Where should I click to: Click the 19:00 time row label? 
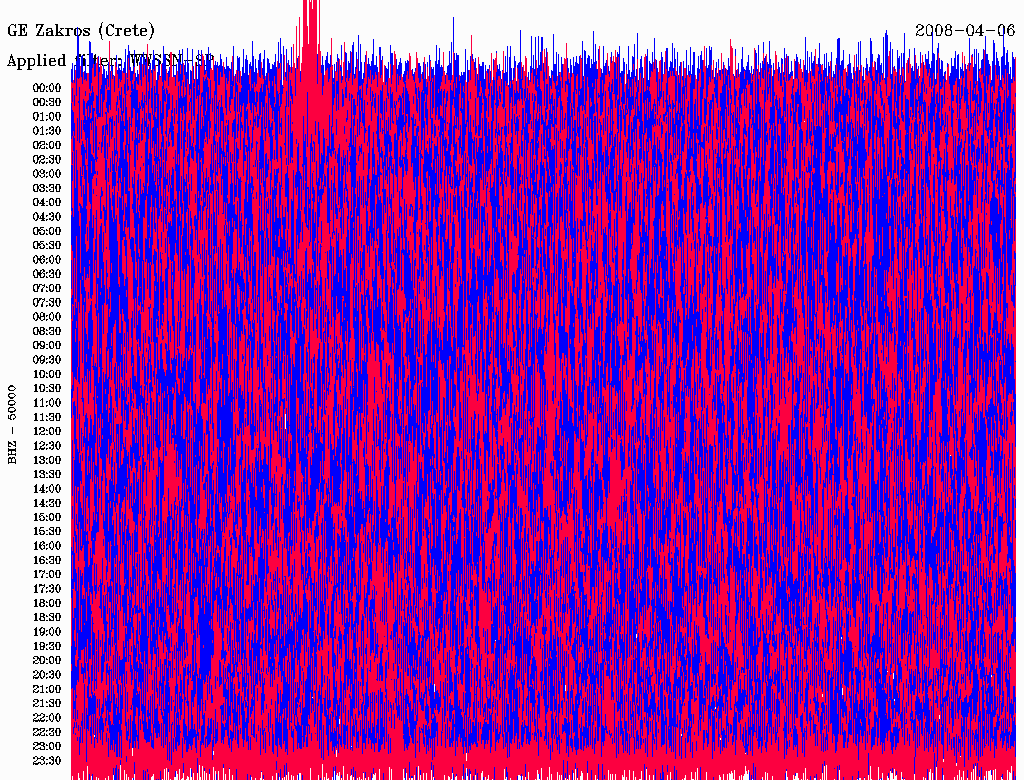tap(47, 632)
